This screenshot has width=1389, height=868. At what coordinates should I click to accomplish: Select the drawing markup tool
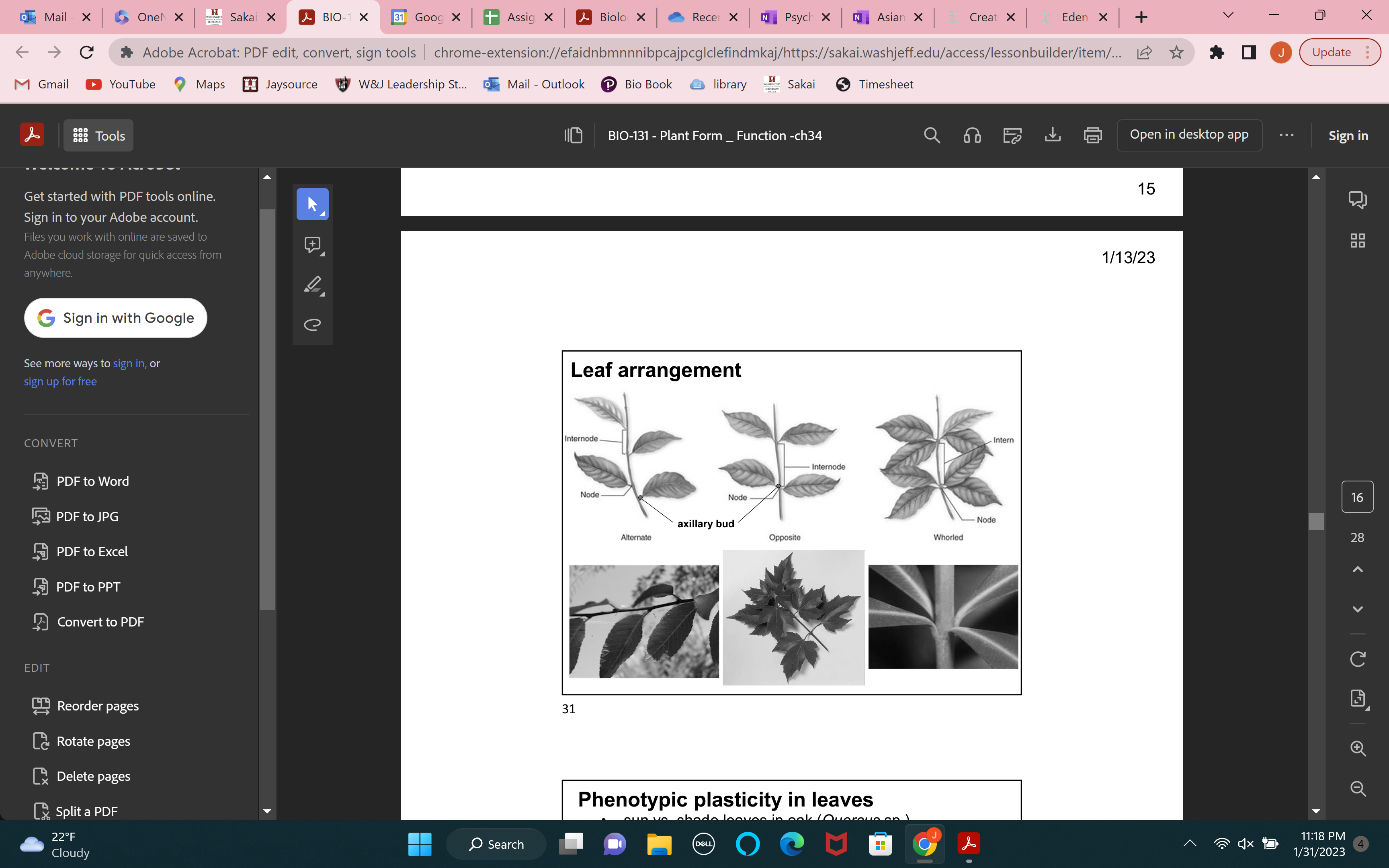[313, 285]
